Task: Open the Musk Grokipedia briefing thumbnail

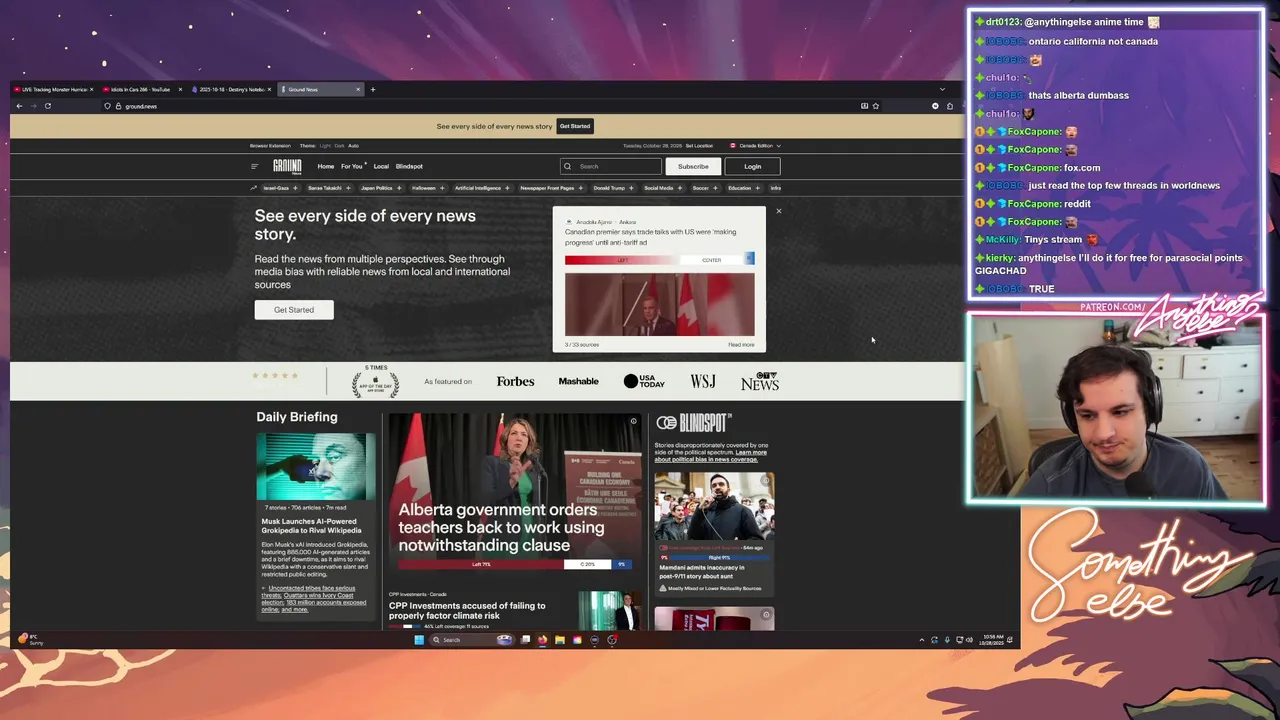Action: 316,467
